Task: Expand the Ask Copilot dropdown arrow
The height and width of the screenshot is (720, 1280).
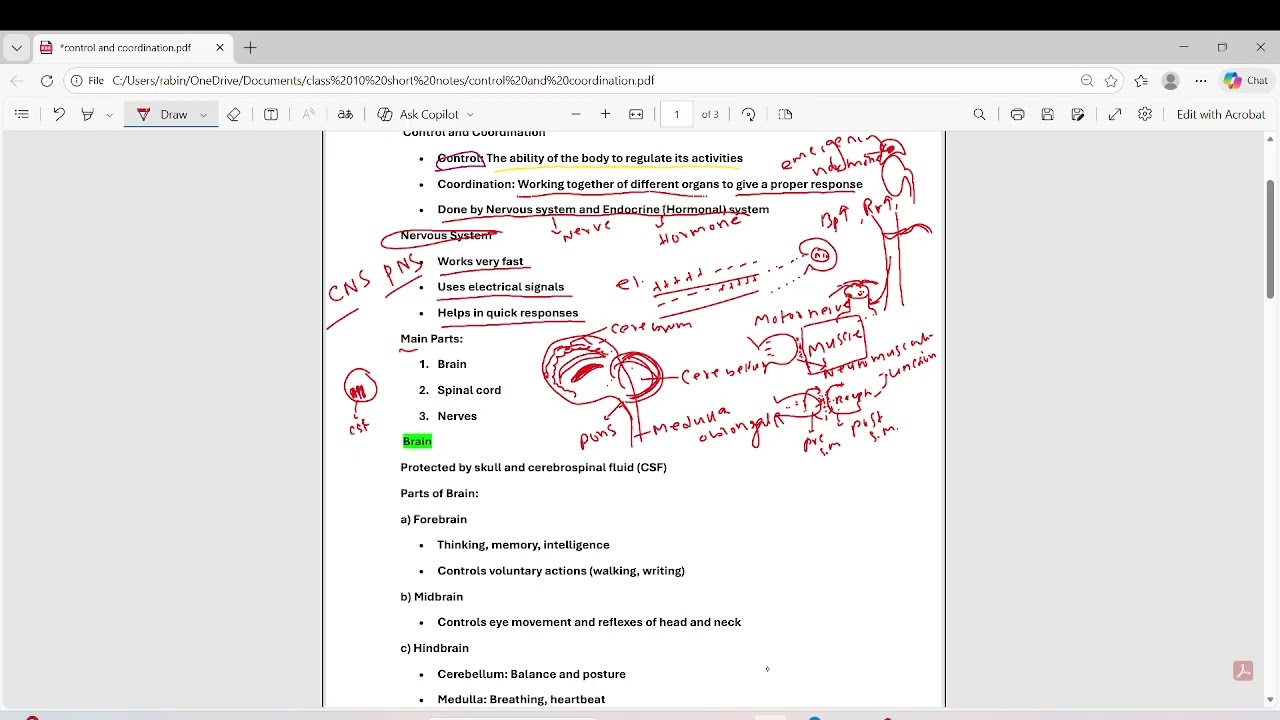Action: (x=470, y=115)
